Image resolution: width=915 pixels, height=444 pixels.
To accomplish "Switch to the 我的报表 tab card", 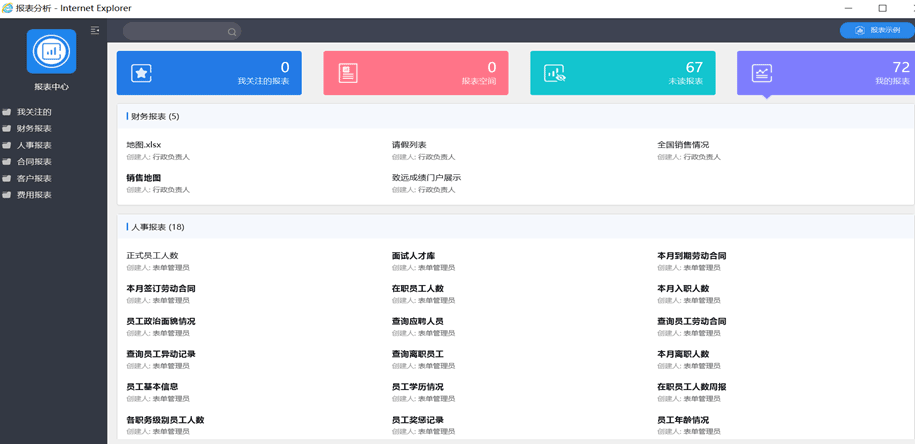I will pyautogui.click(x=825, y=73).
